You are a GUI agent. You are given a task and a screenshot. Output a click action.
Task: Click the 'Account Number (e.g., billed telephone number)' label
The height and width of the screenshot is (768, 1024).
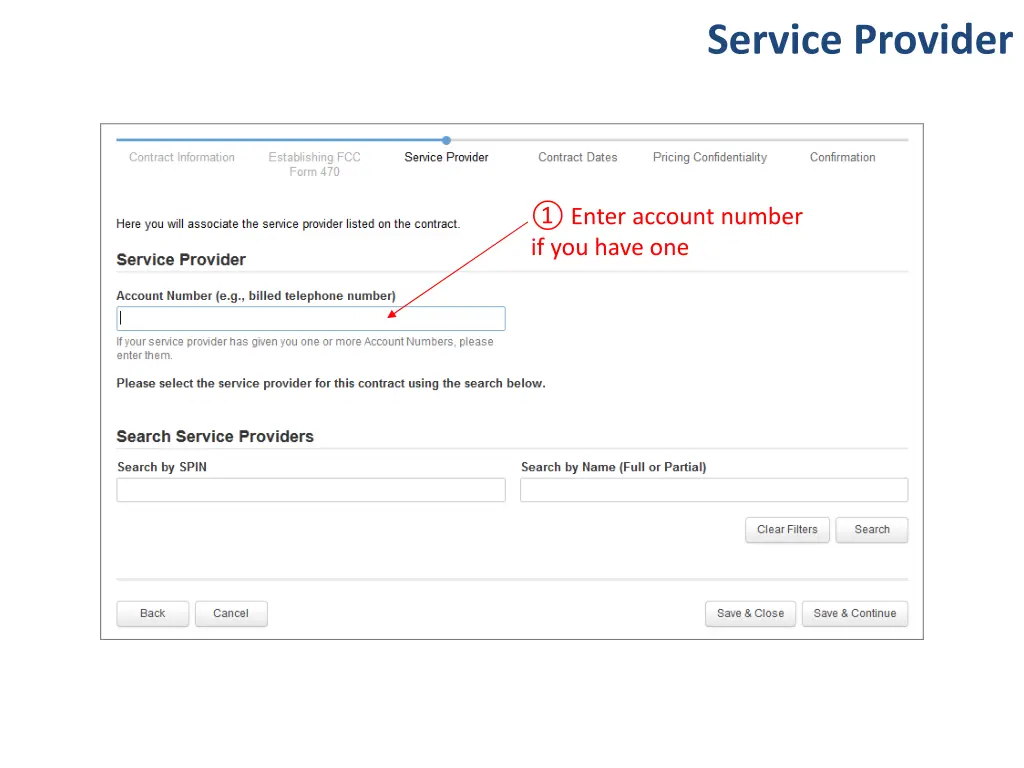point(256,296)
